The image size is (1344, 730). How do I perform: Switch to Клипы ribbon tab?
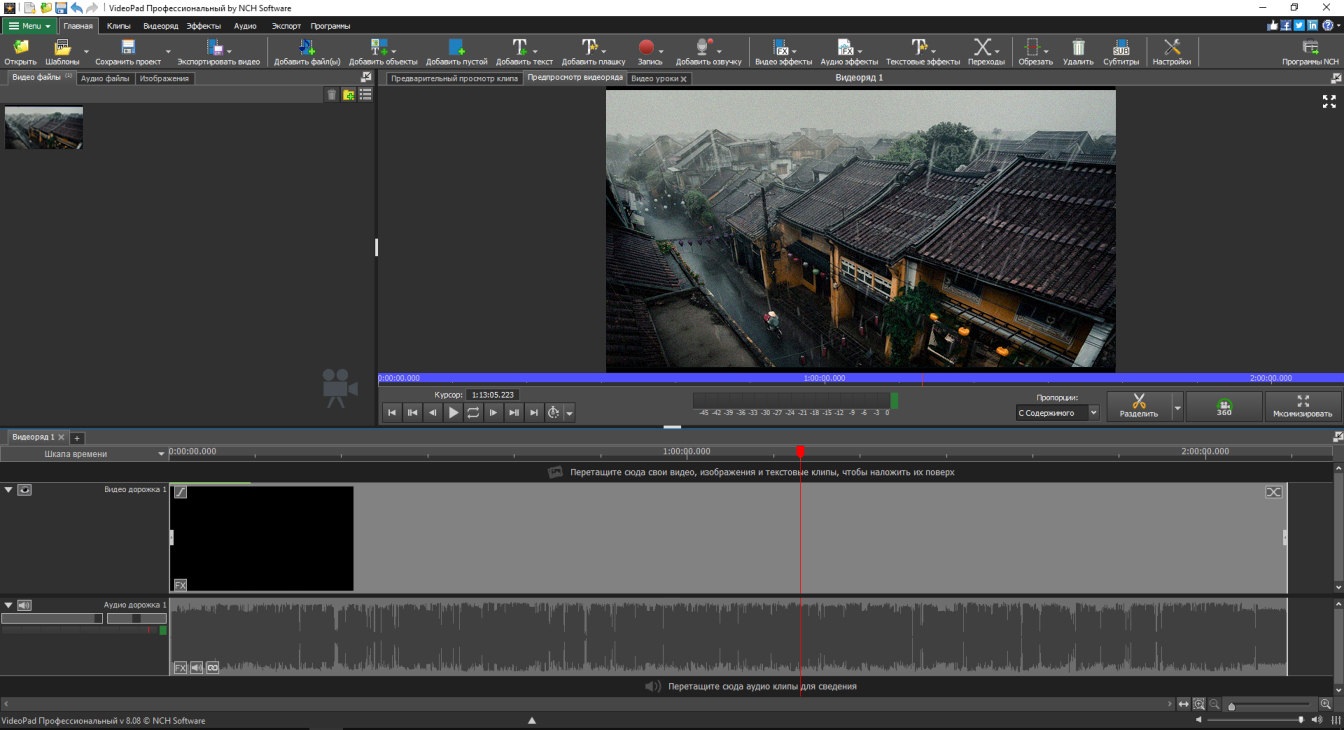(119, 26)
